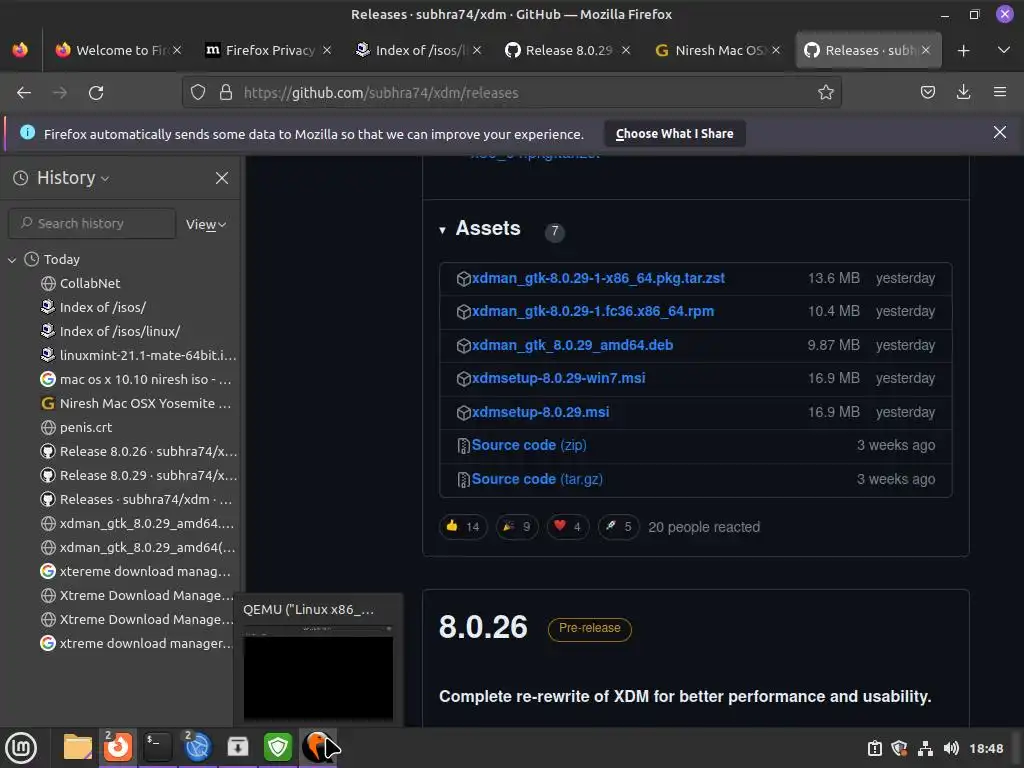Viewport: 1024px width, 768px height.
Task: Close the Release 8.0.29 tab
Action: pyautogui.click(x=626, y=50)
